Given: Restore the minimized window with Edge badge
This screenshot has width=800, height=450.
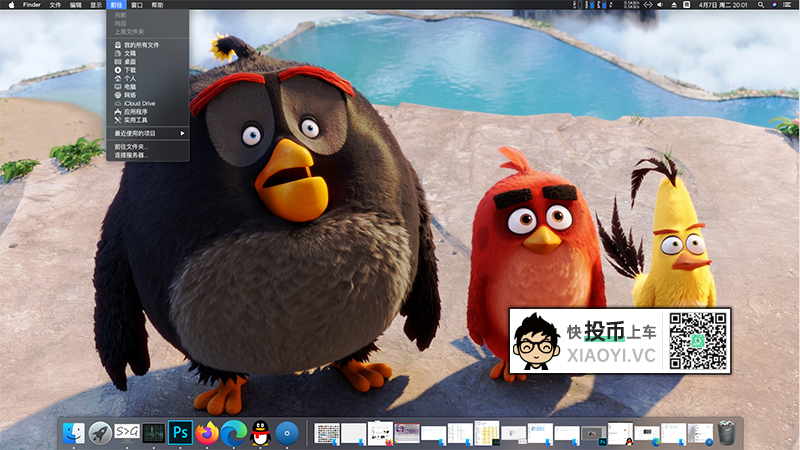Looking at the screenshot, I should point(646,436).
